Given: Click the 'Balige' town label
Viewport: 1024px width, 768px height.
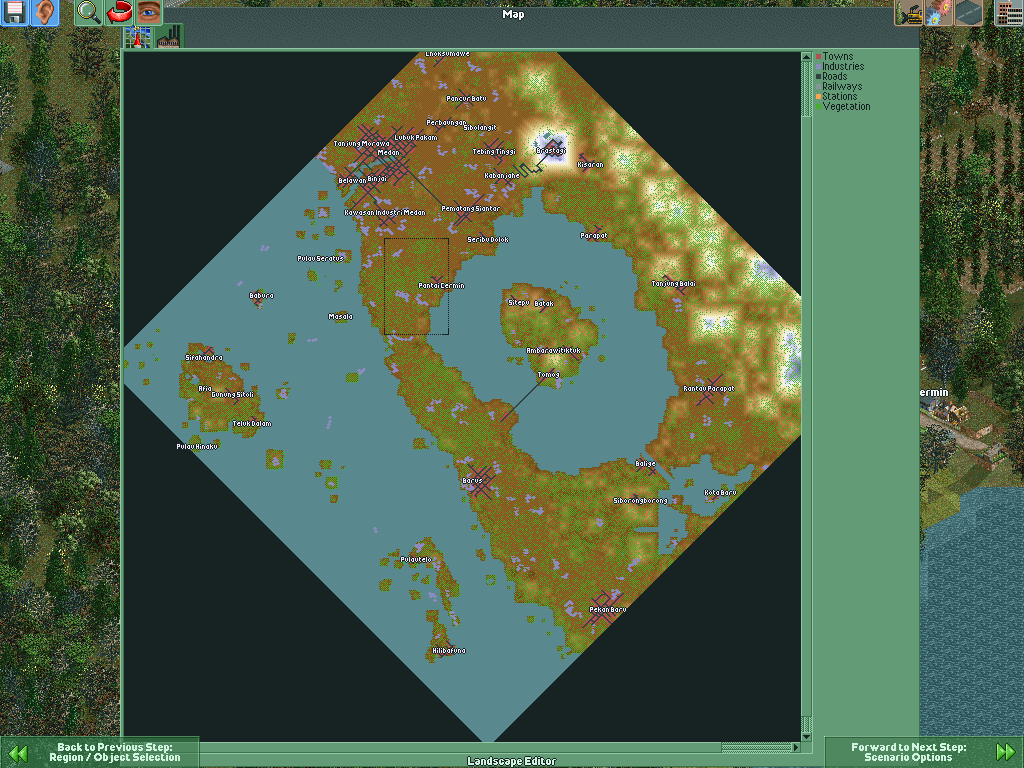Looking at the screenshot, I should [x=645, y=464].
